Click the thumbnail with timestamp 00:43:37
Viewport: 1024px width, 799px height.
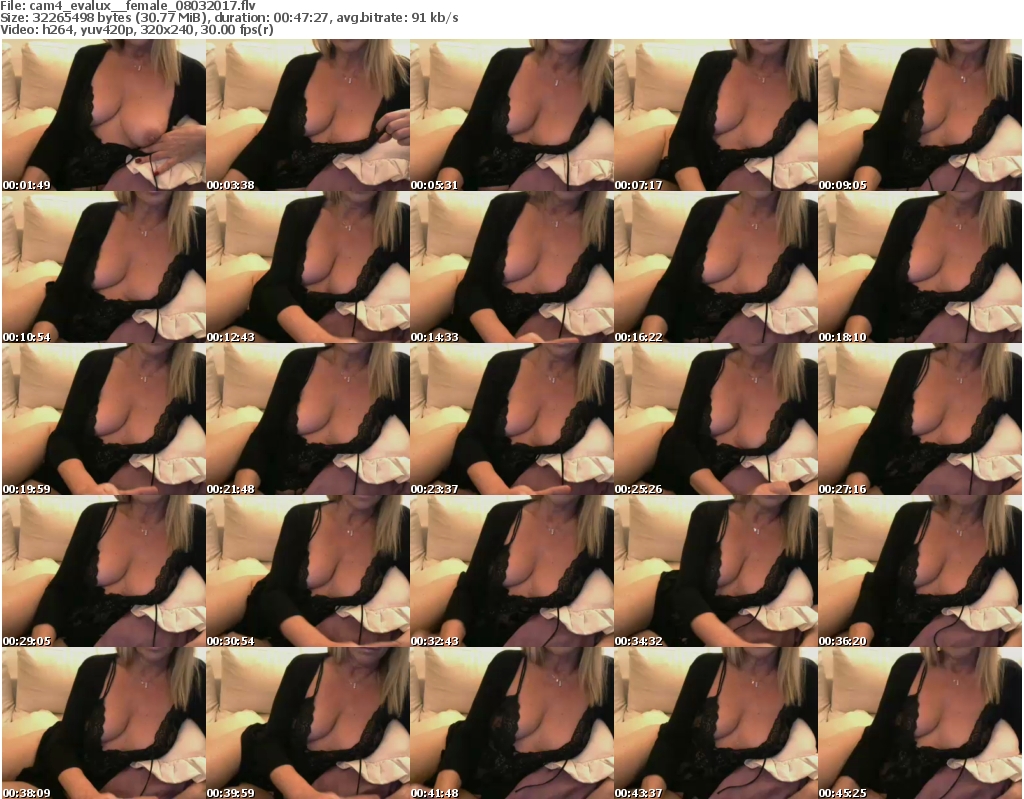click(716, 723)
